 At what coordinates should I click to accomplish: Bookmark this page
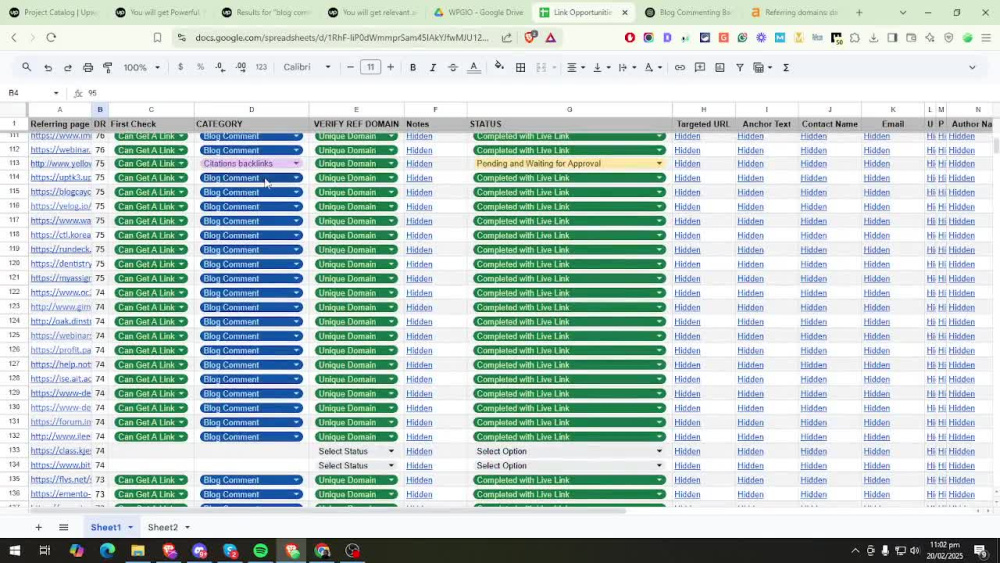[157, 38]
